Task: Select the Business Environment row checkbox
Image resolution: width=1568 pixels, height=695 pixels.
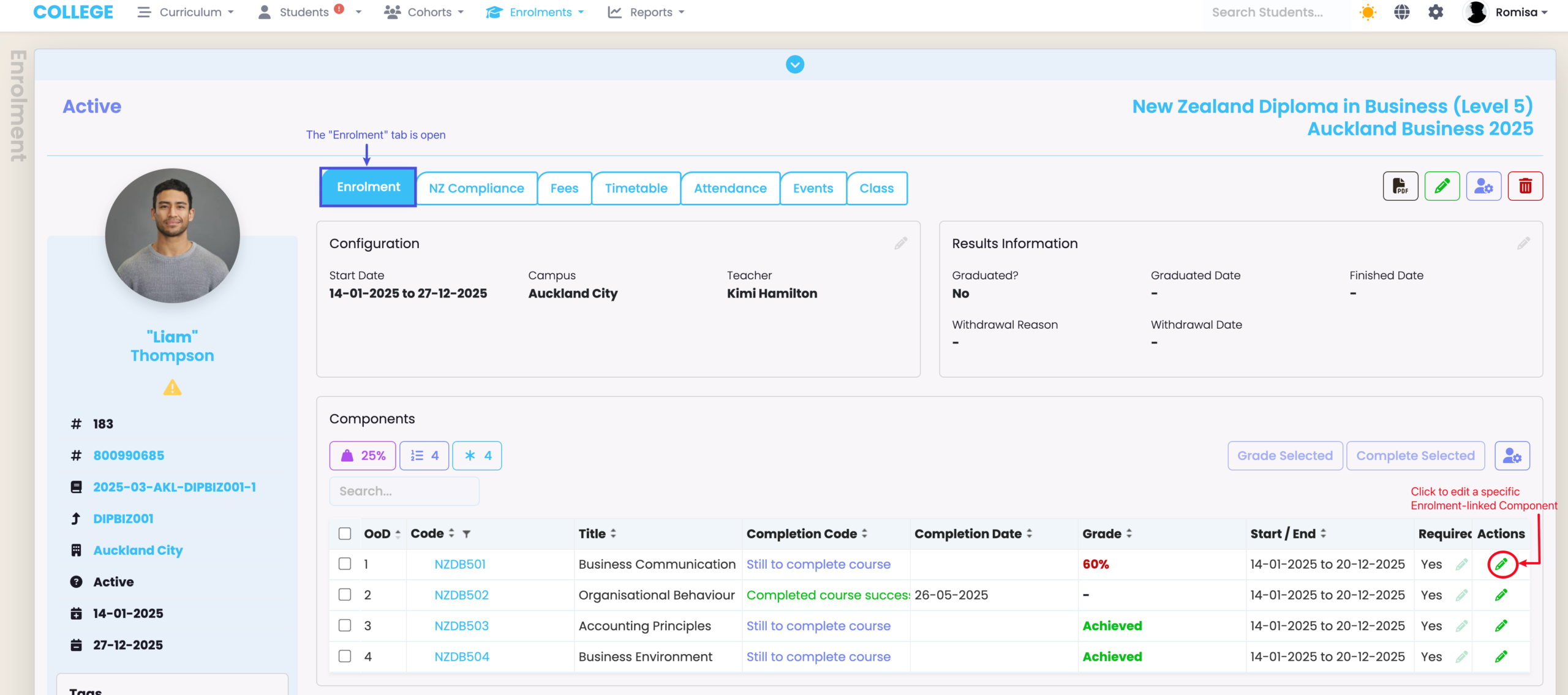Action: (x=345, y=656)
